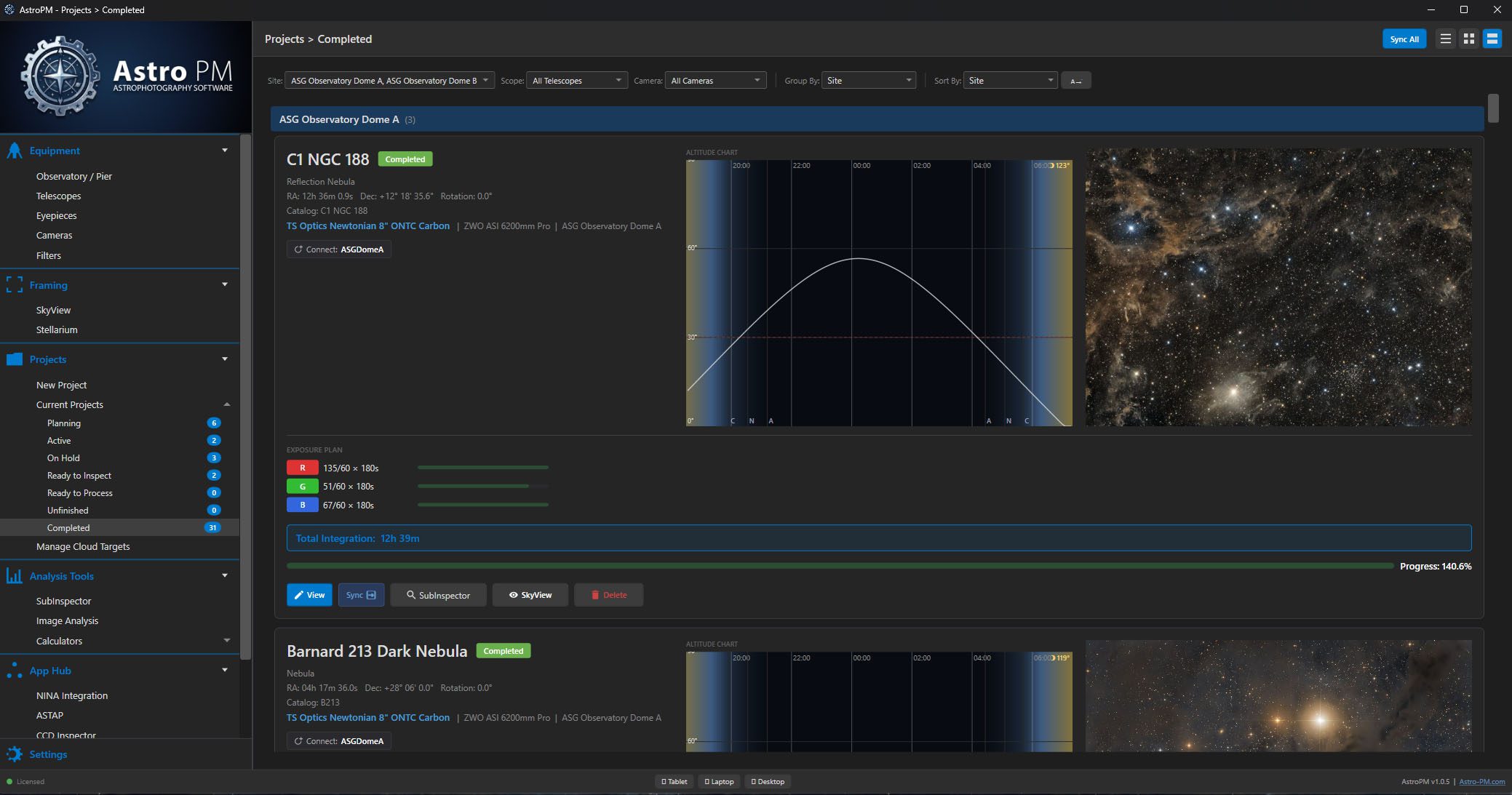Click the App Hub dots icon
The image size is (1512, 795).
(x=14, y=671)
